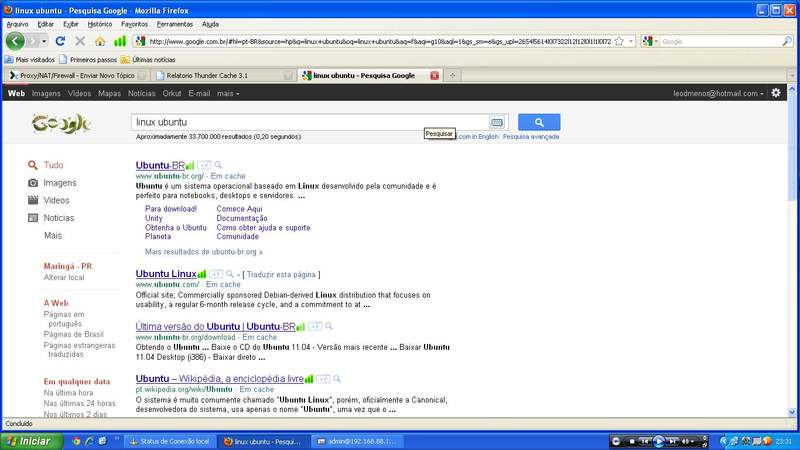The width and height of the screenshot is (800, 450).
Task: Reload the page with the blue refresh icon
Action: pyautogui.click(x=60, y=41)
